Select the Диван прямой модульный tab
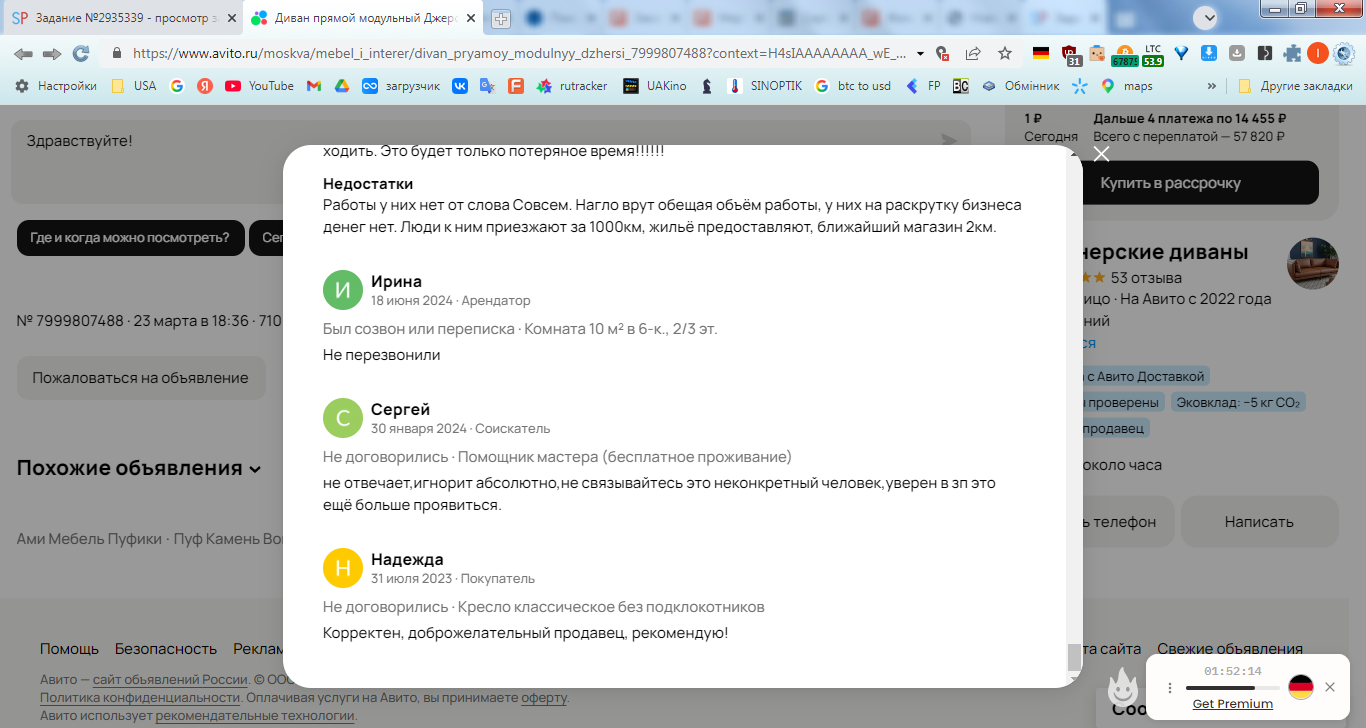 pos(364,18)
